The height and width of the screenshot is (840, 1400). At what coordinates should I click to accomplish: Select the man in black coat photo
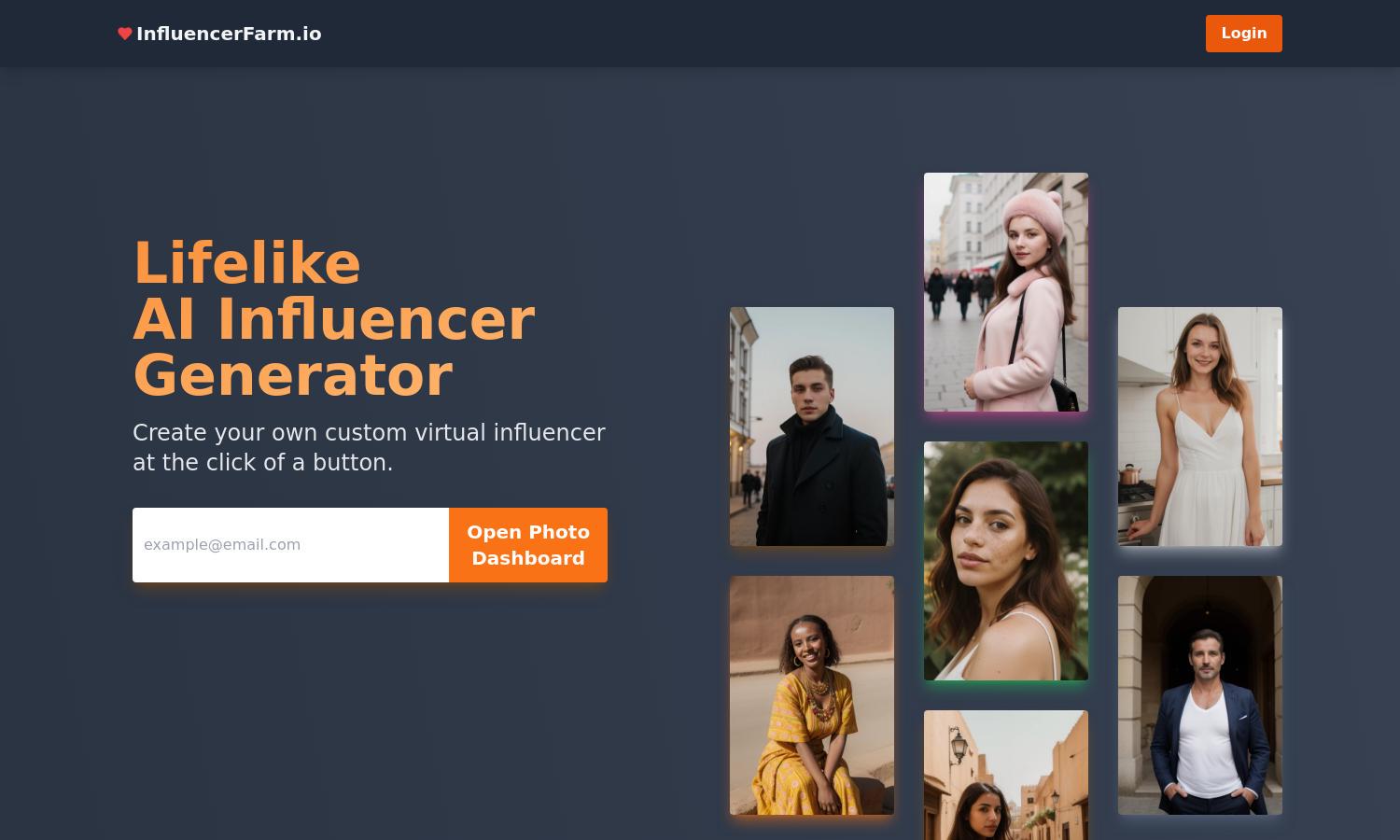coord(812,427)
